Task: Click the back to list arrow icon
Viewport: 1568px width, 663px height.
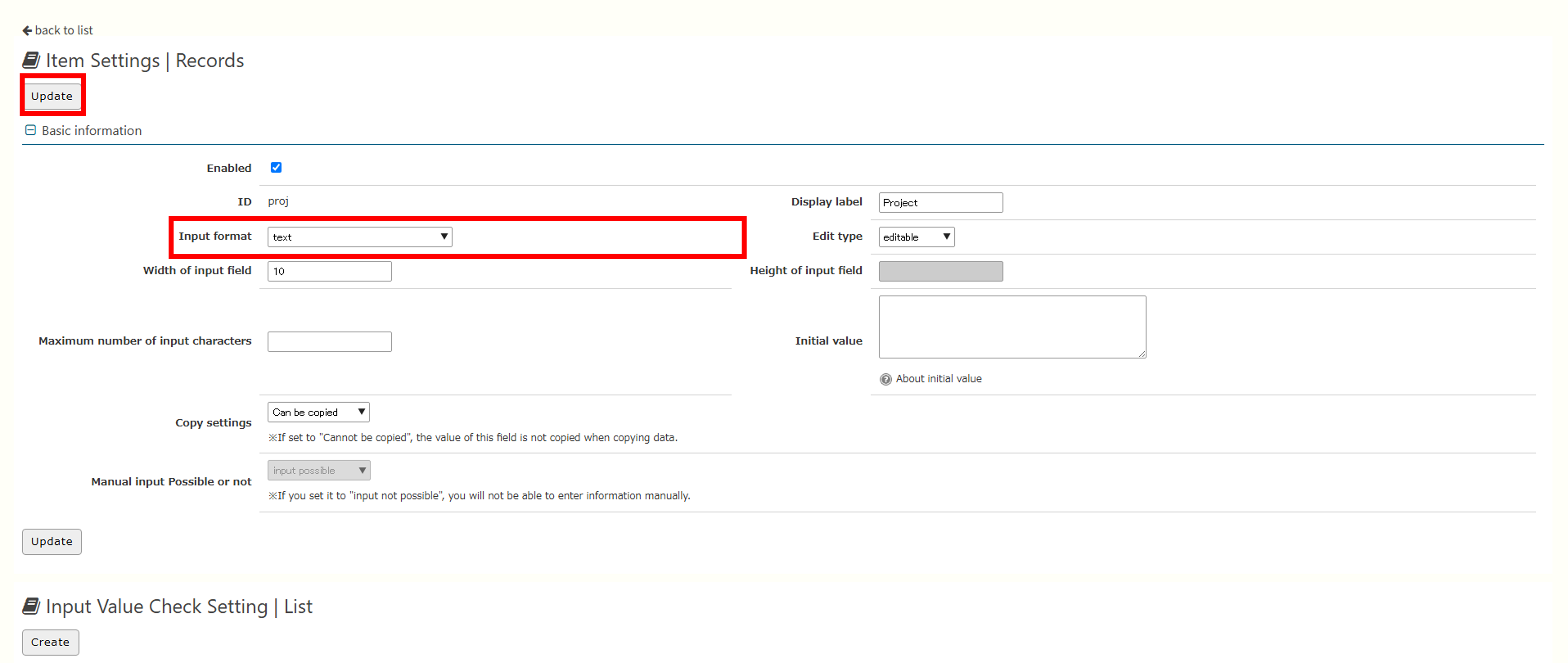Action: coord(27,30)
